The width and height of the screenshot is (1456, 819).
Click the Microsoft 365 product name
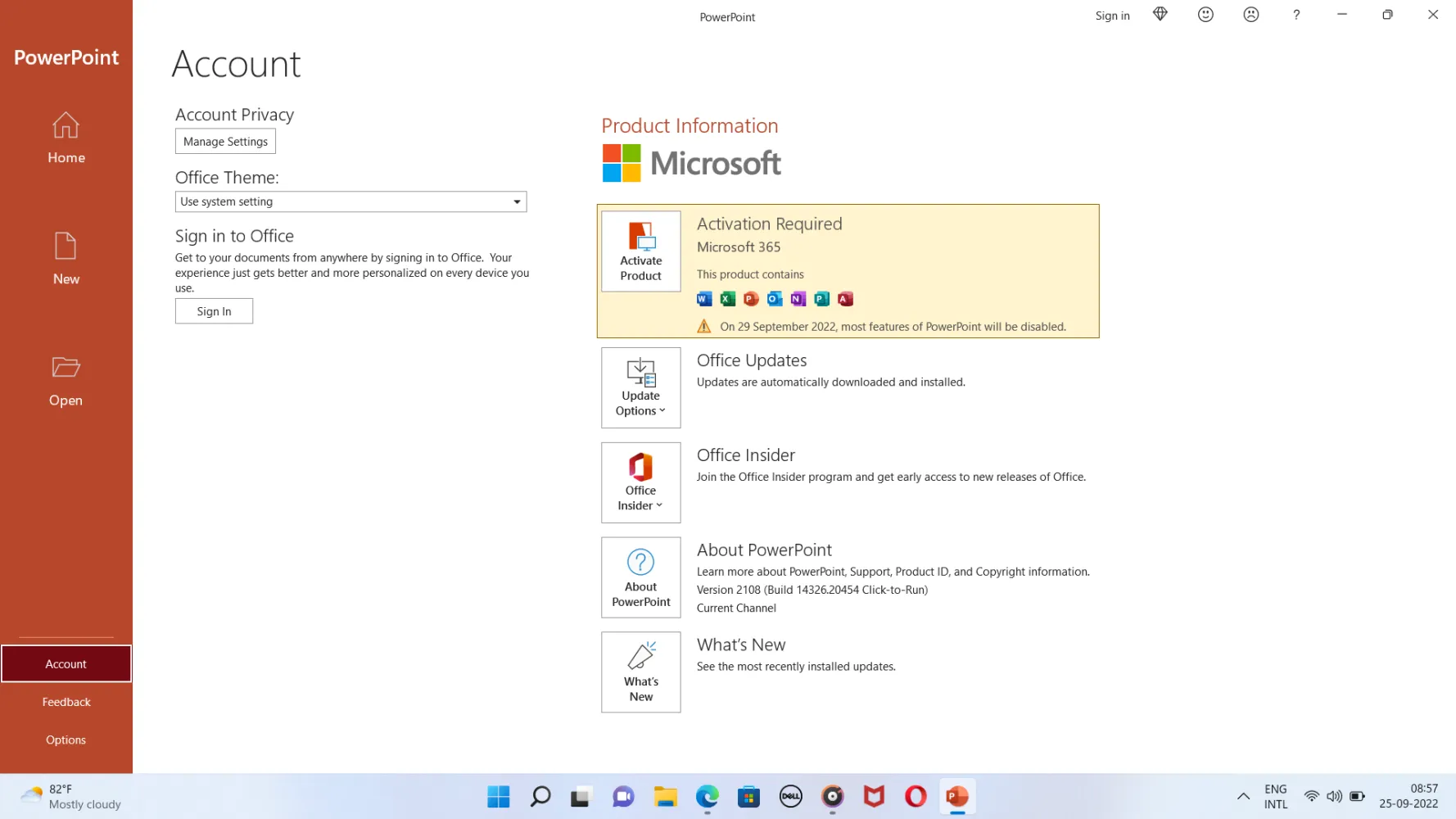coord(739,247)
